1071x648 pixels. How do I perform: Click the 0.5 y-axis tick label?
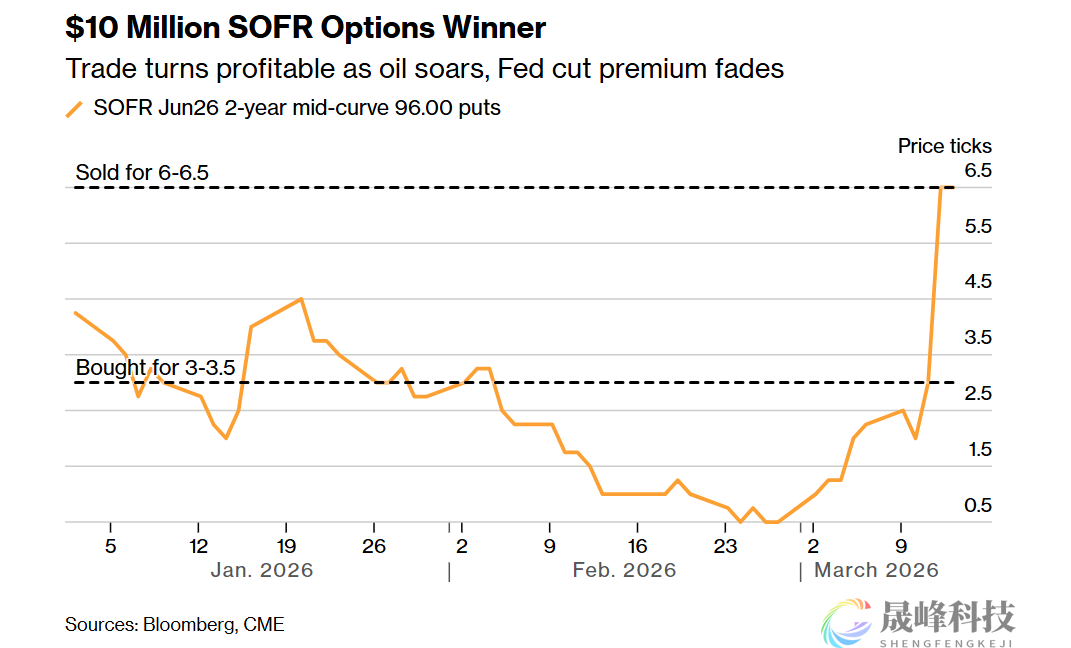pyautogui.click(x=977, y=505)
